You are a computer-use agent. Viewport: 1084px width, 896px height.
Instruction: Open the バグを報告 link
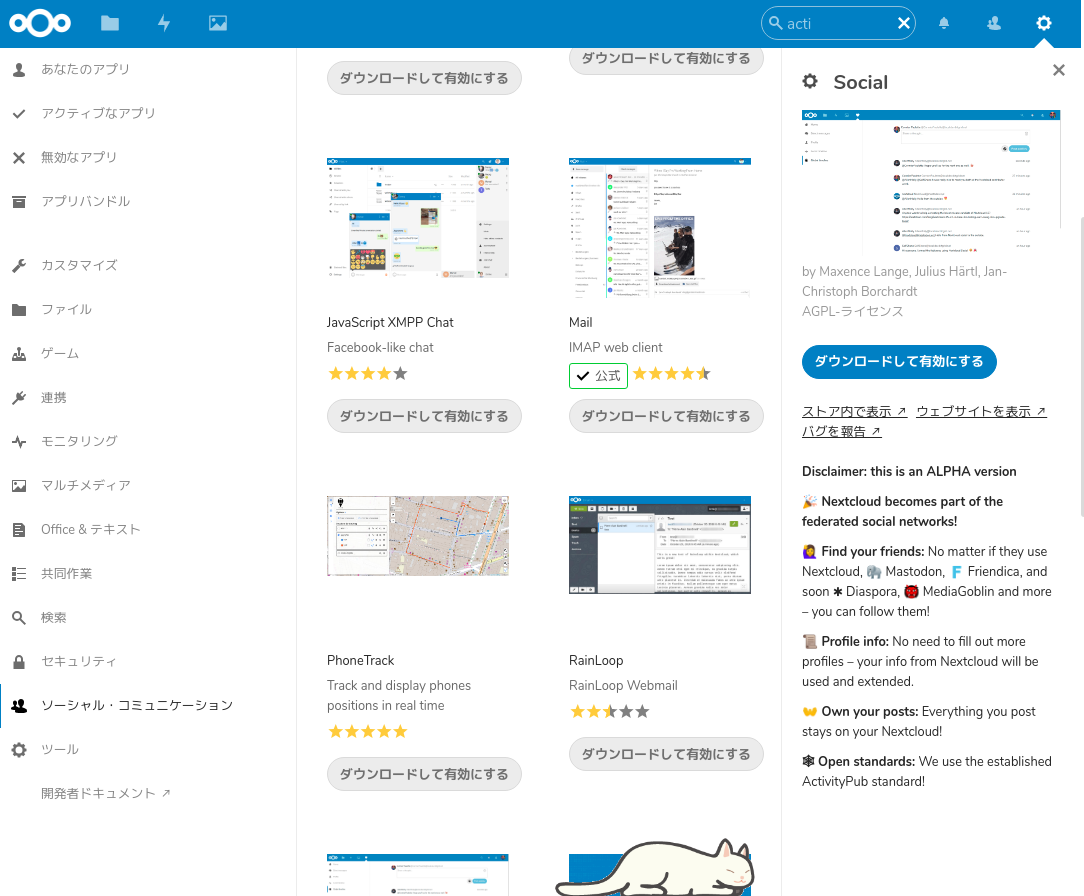click(841, 431)
